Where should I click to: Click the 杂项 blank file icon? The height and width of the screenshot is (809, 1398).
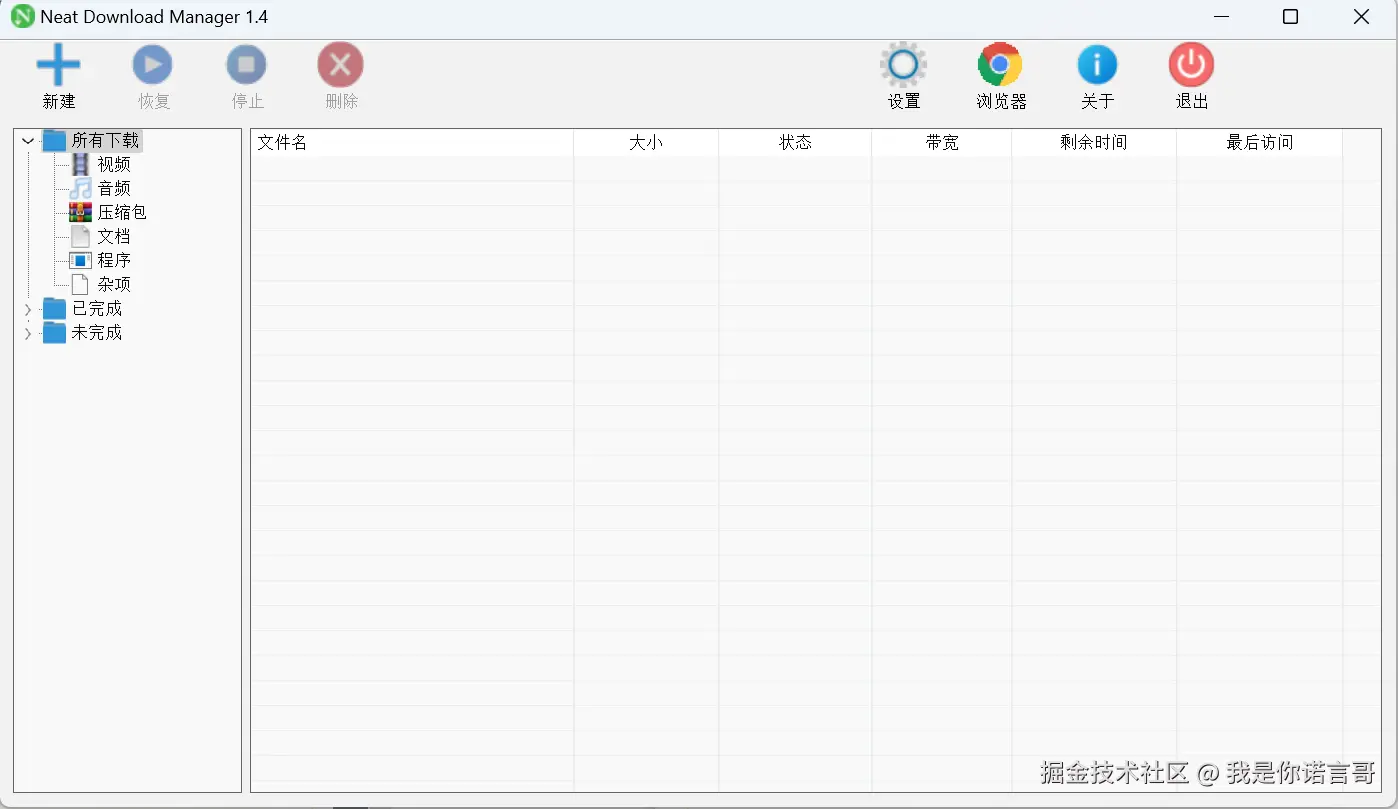point(81,284)
